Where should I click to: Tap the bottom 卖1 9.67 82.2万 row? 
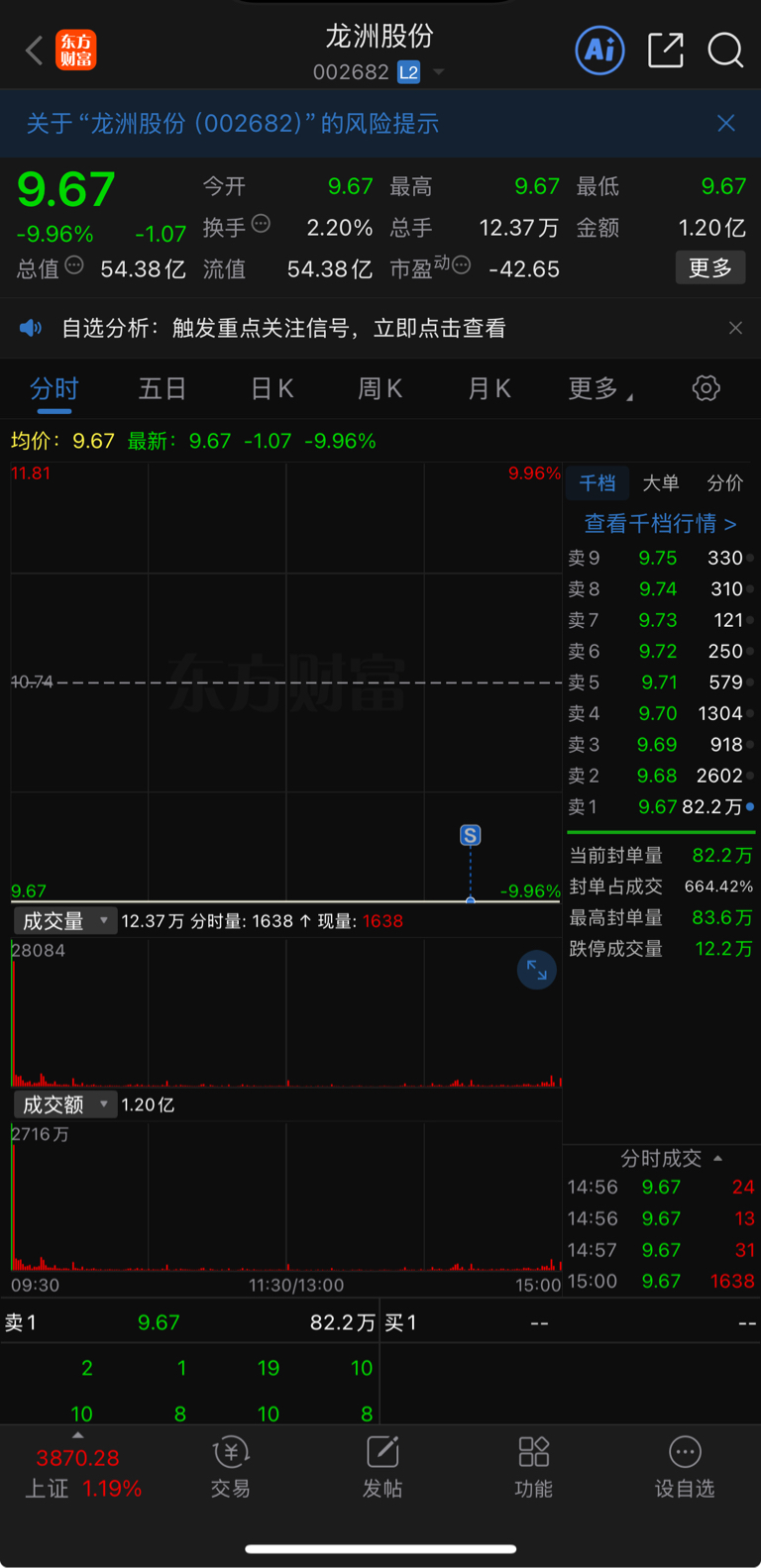(x=190, y=1322)
